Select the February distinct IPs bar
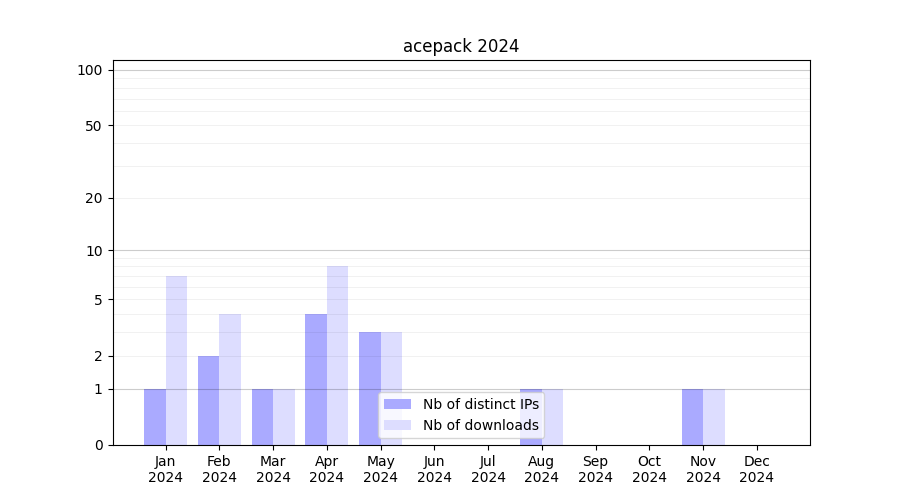The width and height of the screenshot is (900, 500). pos(209,400)
